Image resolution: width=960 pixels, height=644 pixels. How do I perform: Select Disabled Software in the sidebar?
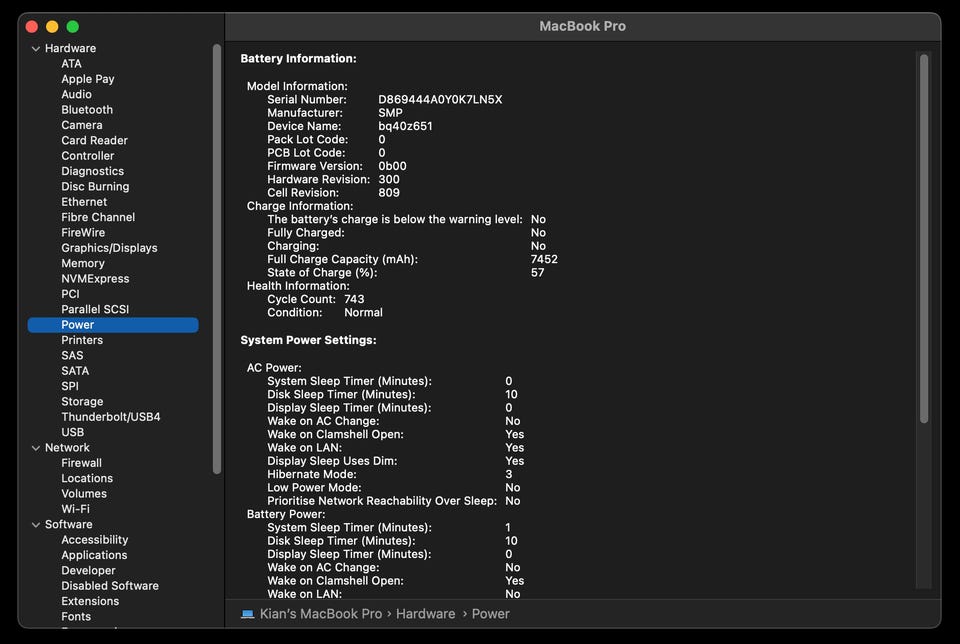110,586
